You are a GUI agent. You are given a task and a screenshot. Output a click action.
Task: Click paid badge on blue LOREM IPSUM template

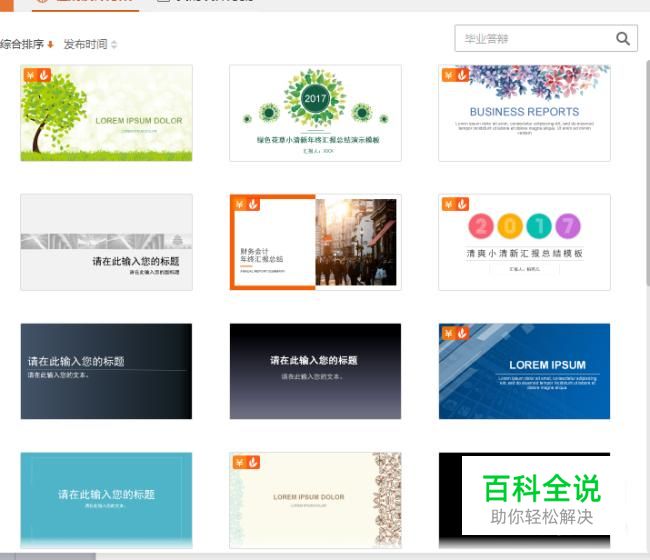[x=455, y=333]
